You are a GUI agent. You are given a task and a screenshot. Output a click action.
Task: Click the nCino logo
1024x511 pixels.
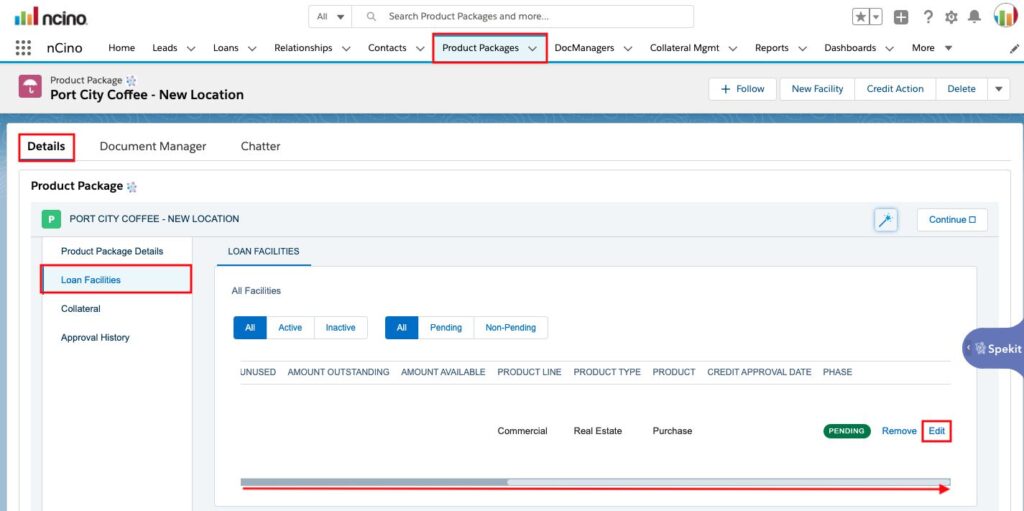[51, 16]
